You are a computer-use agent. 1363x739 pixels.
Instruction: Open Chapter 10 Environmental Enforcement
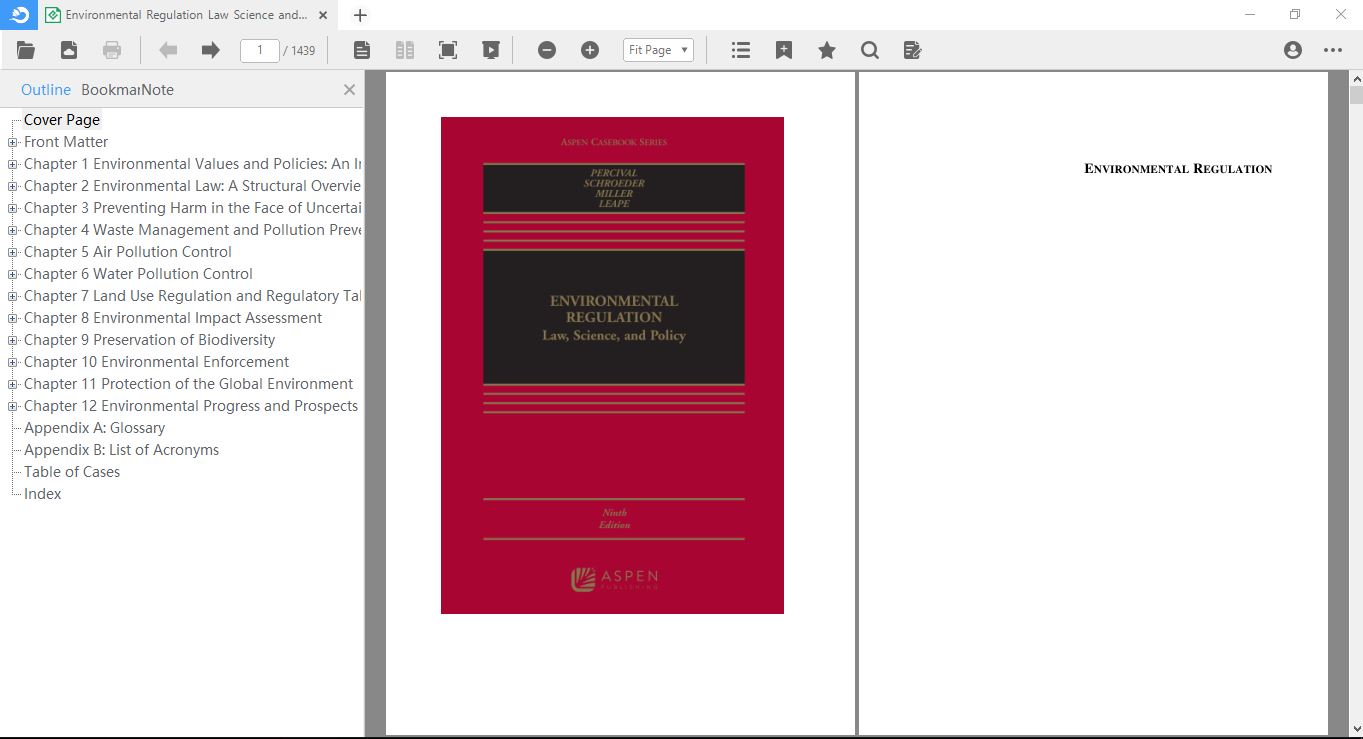click(x=156, y=362)
